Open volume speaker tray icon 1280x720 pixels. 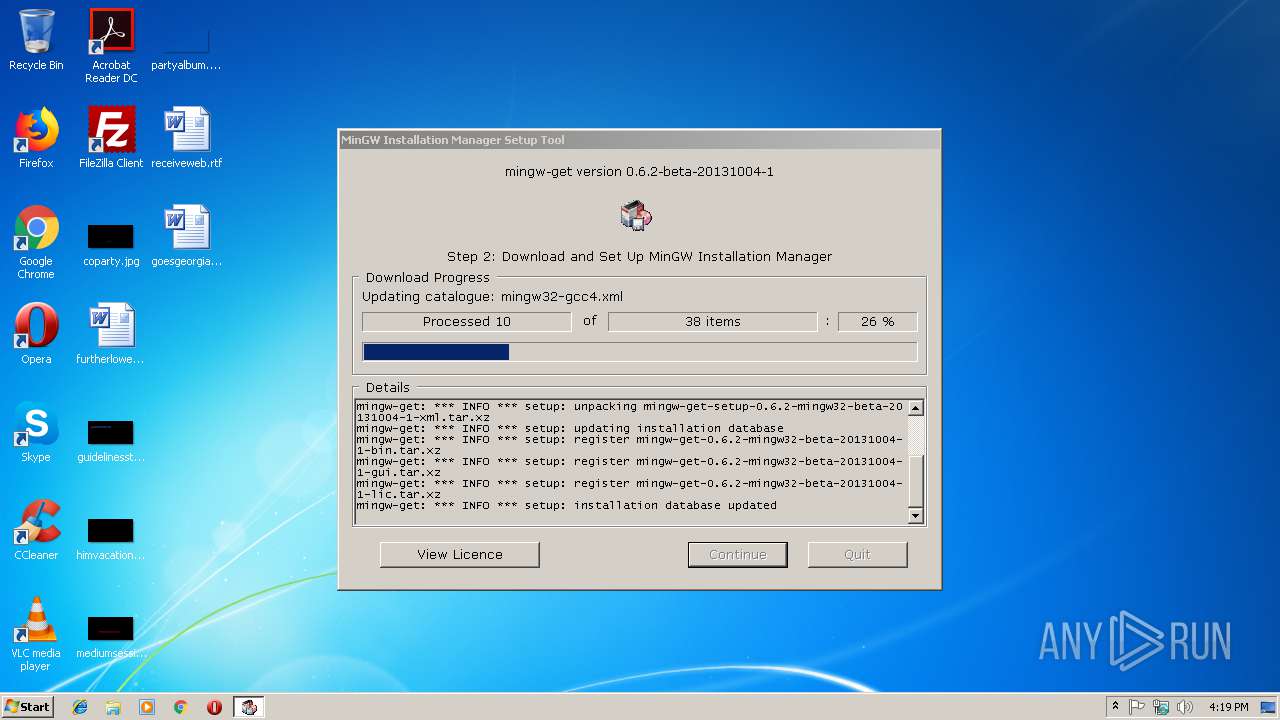pos(1185,707)
